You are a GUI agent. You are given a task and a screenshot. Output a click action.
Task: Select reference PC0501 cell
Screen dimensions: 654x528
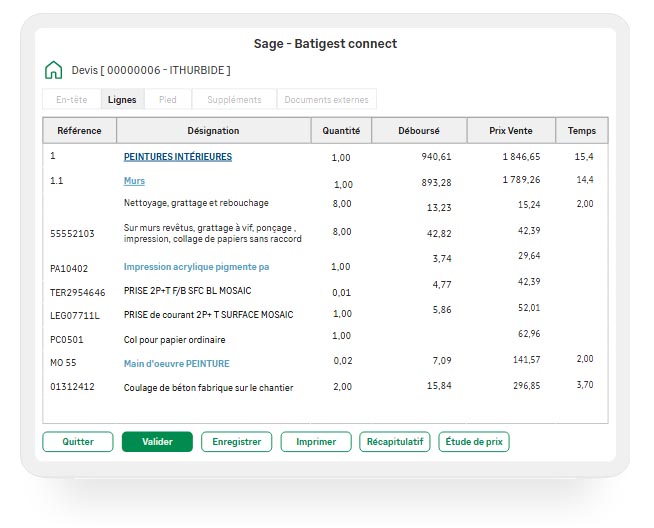tap(67, 340)
